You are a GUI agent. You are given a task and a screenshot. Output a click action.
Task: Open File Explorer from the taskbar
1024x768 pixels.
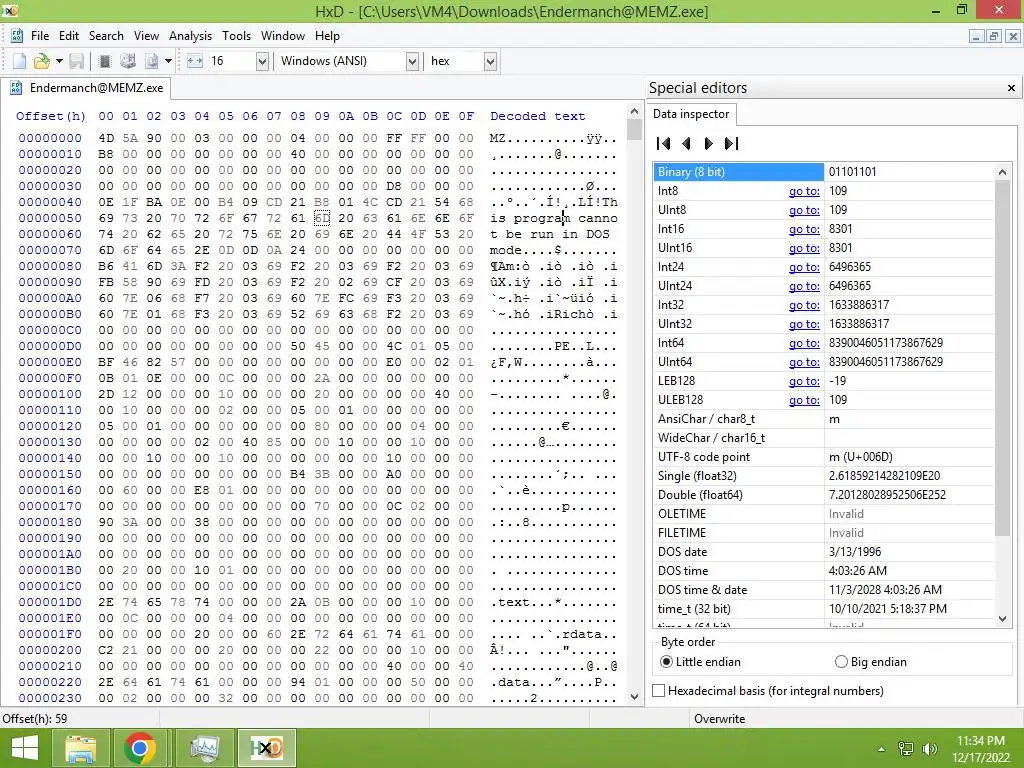click(x=80, y=748)
